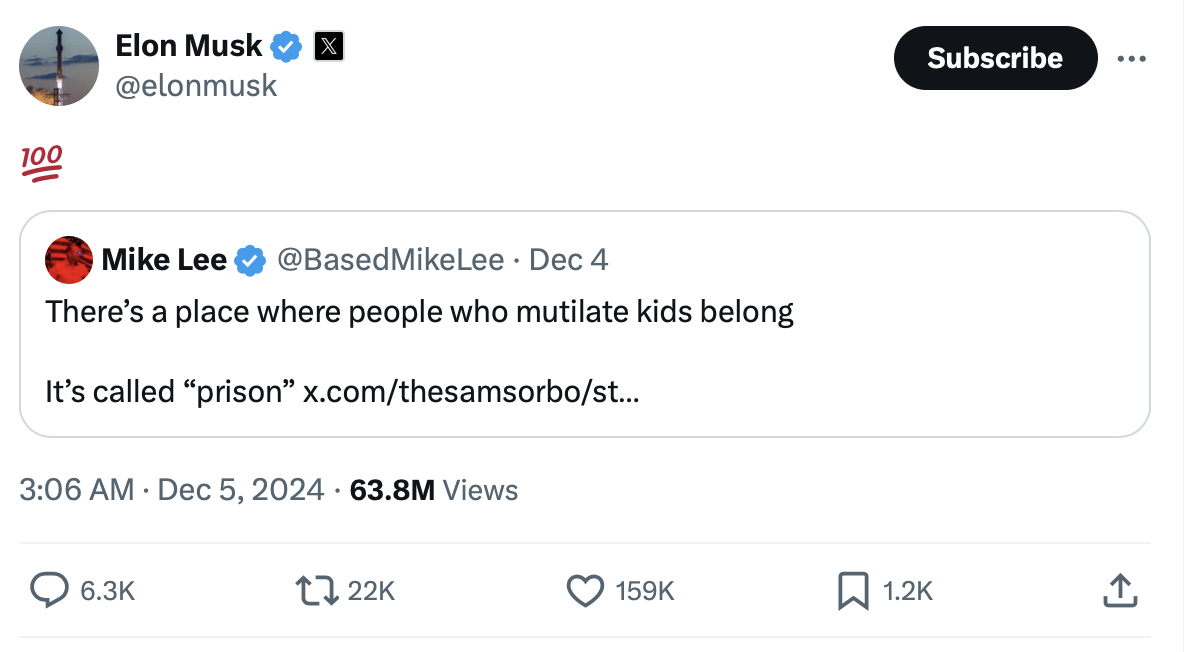Viewport: 1184px width, 652px height.
Task: Open Mike Lee's avatar in quoted post
Action: [69, 260]
